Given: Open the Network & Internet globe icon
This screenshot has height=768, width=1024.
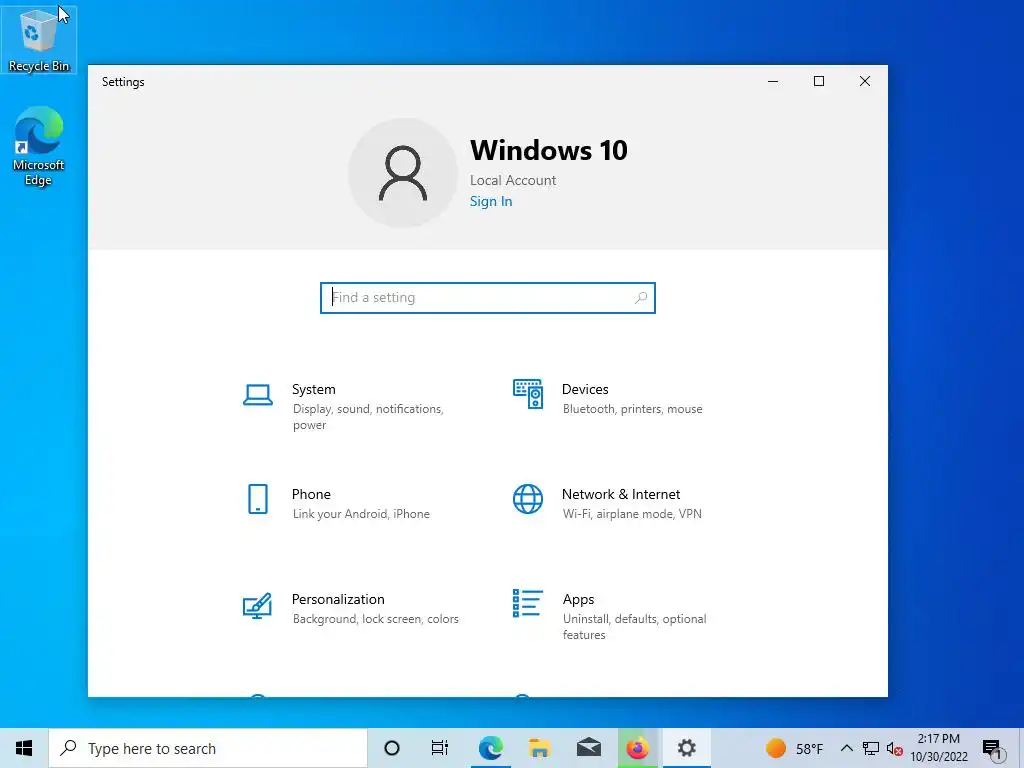Looking at the screenshot, I should 528,500.
